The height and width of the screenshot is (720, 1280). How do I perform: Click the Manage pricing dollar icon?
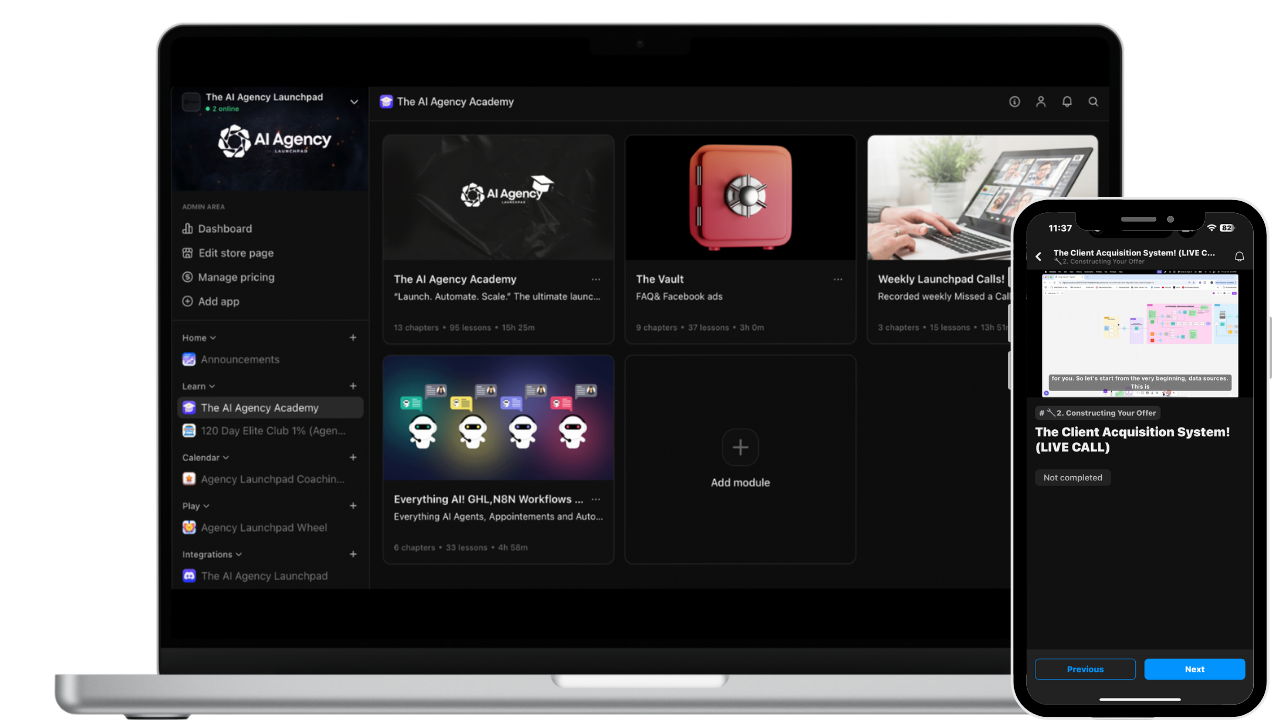(188, 277)
